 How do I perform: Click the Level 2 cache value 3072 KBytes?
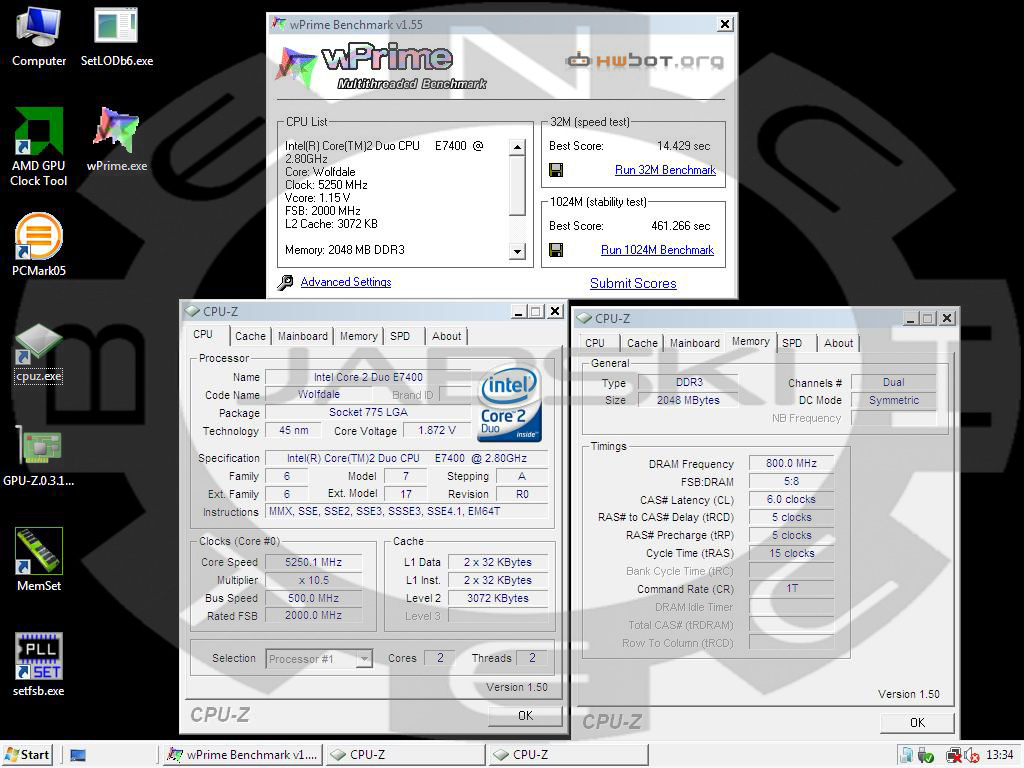498,598
